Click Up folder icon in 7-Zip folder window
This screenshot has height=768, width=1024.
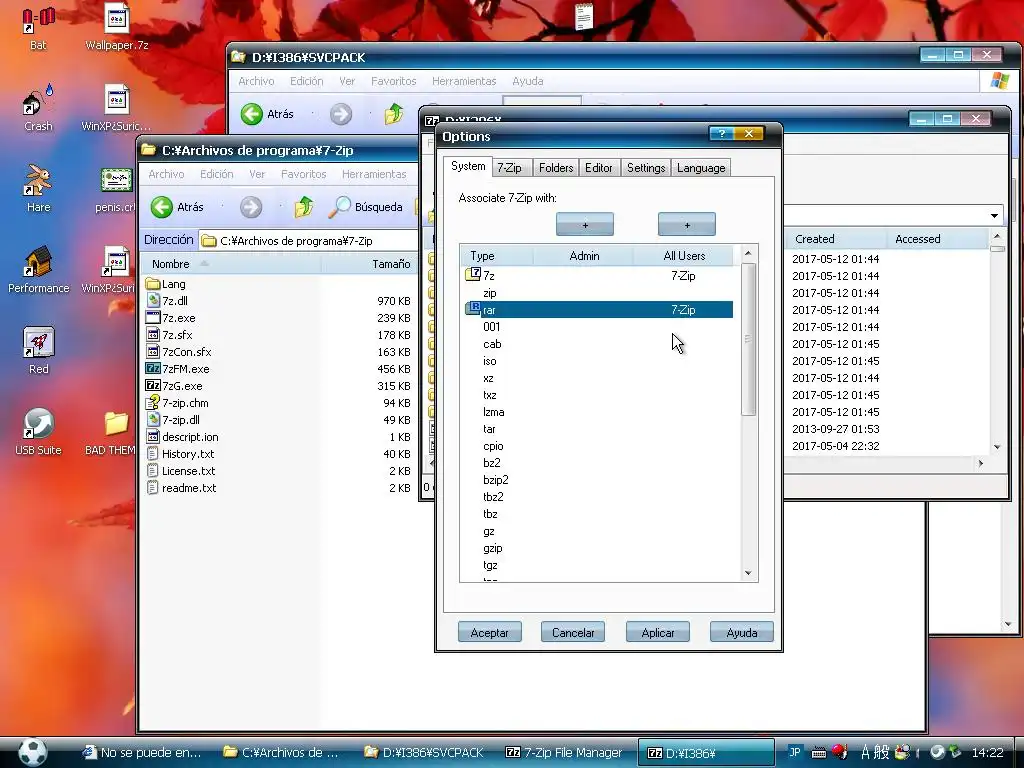(304, 207)
